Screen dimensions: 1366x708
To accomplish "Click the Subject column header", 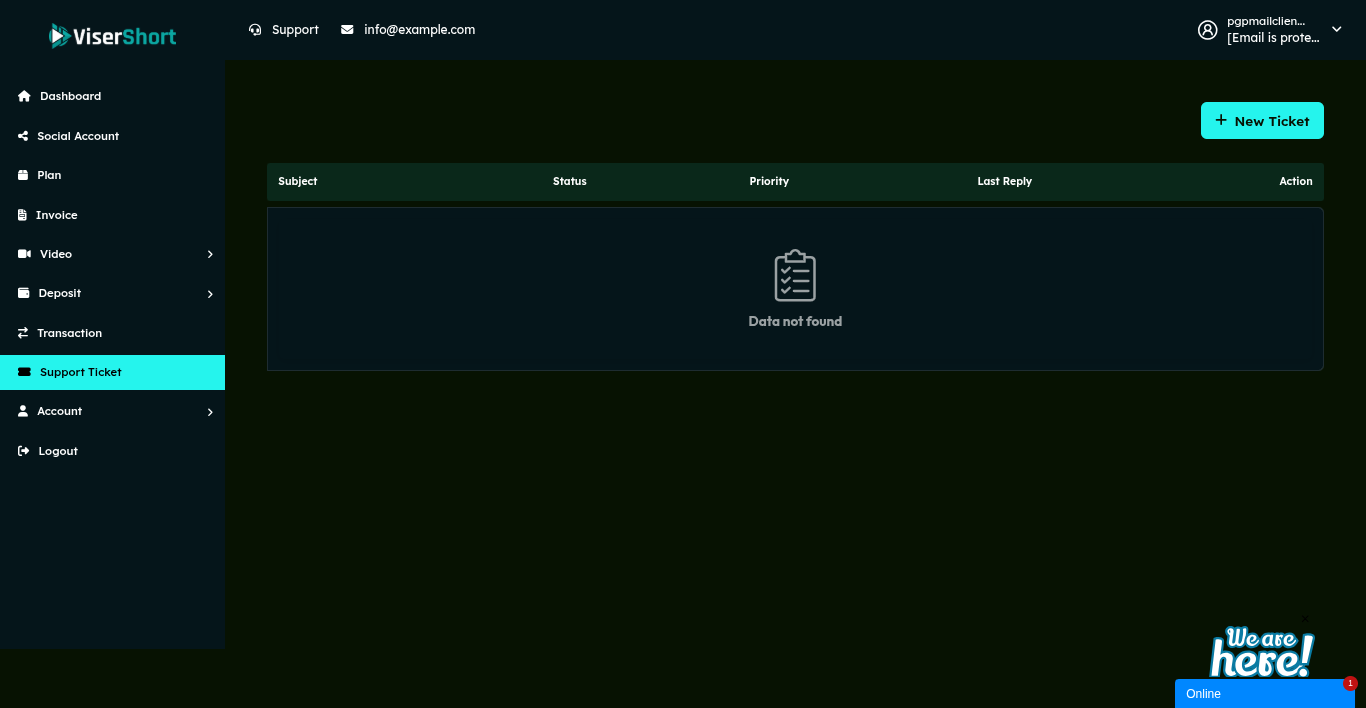I will pyautogui.click(x=298, y=182).
